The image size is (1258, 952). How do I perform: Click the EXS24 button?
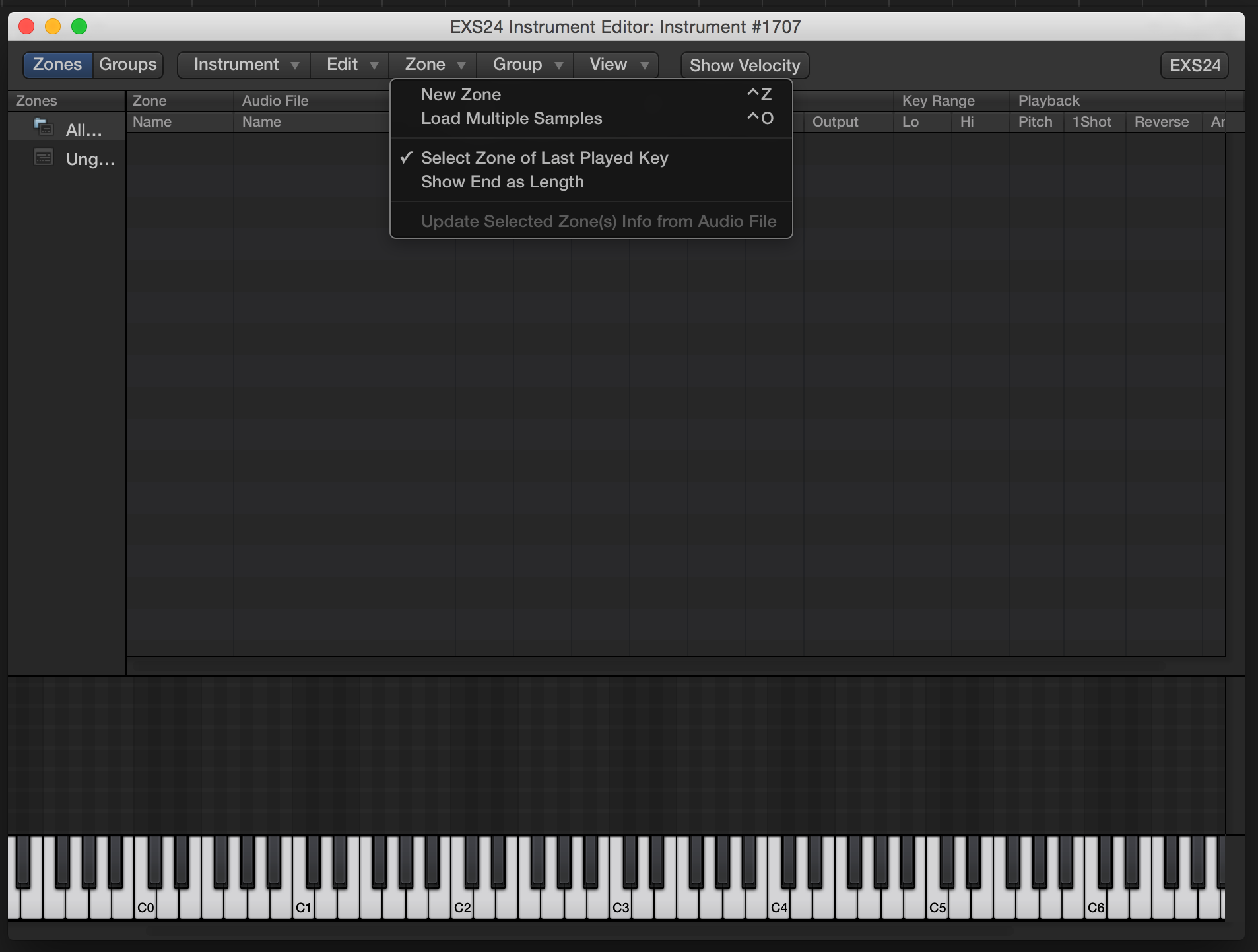[x=1193, y=65]
